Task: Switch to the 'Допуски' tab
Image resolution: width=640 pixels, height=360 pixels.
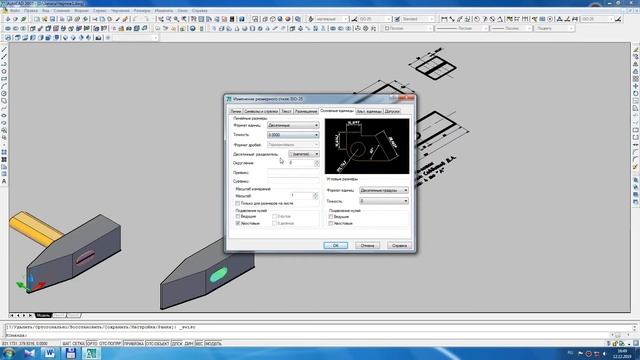Action: point(392,111)
